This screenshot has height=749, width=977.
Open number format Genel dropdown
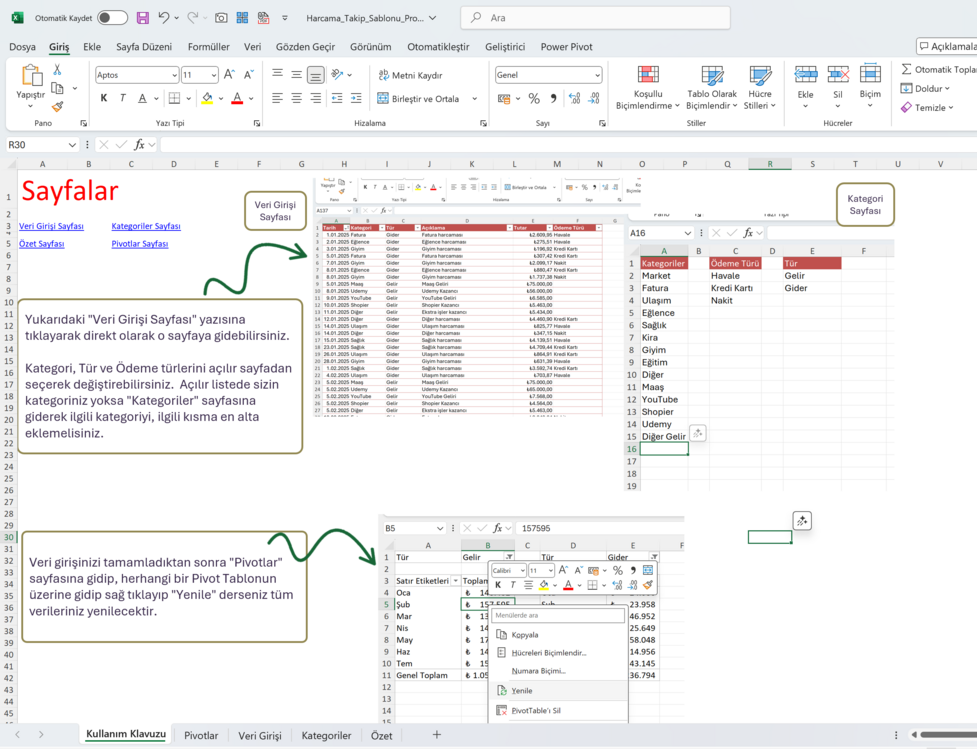(x=598, y=75)
